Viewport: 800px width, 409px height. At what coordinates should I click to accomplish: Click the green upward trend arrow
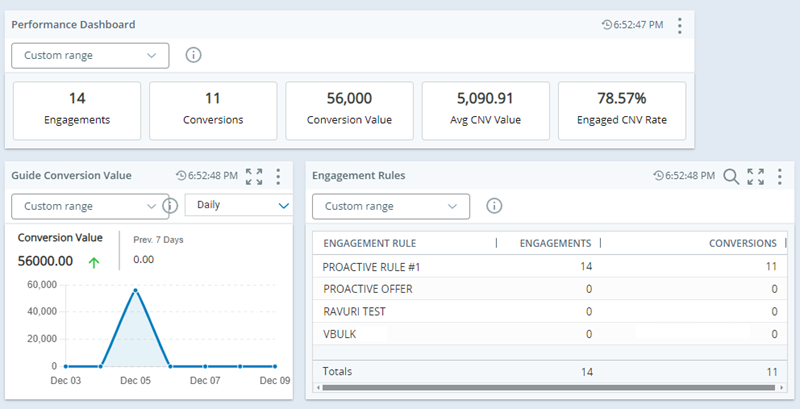(x=94, y=263)
